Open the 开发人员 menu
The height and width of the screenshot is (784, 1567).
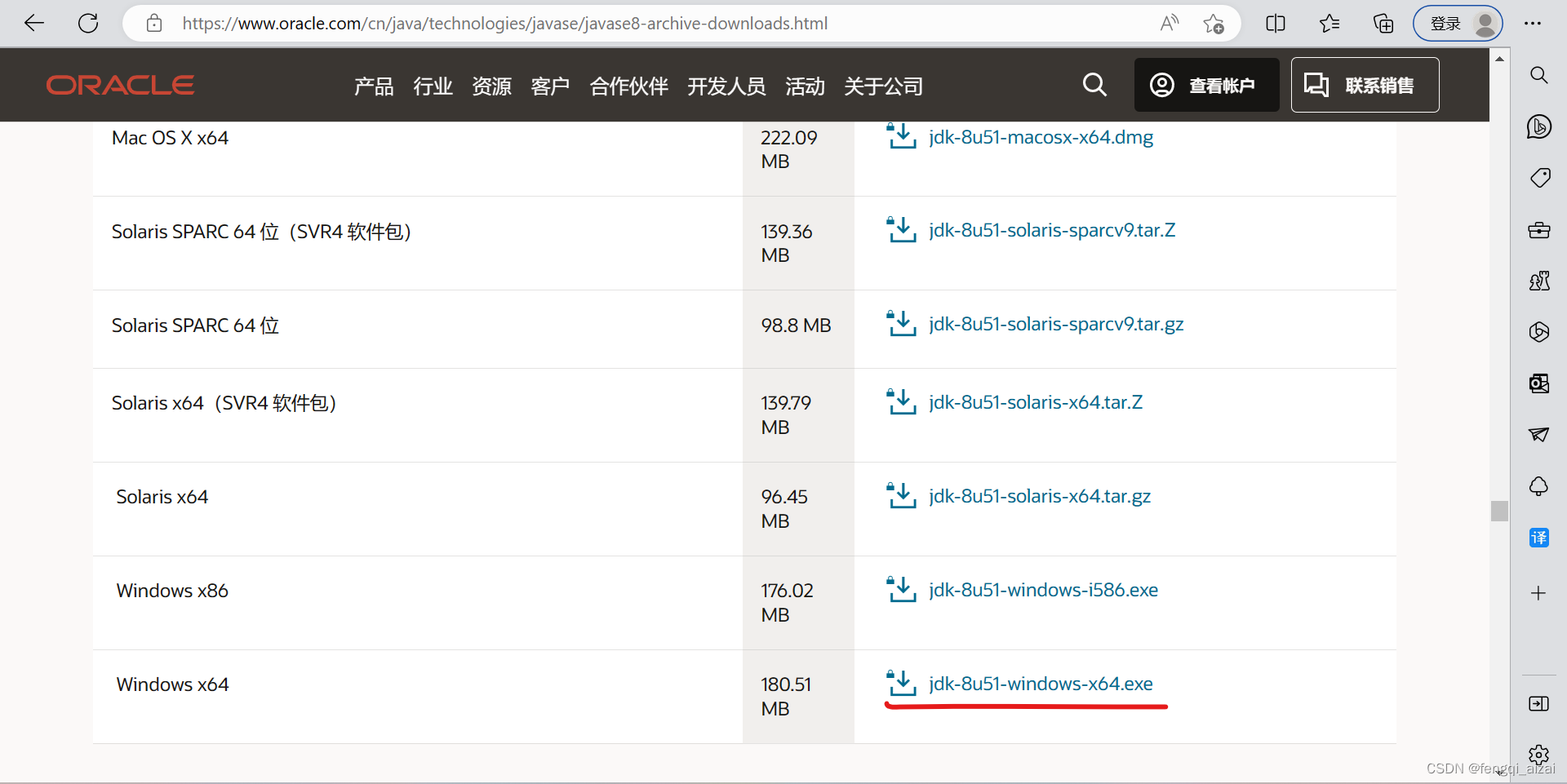point(726,86)
